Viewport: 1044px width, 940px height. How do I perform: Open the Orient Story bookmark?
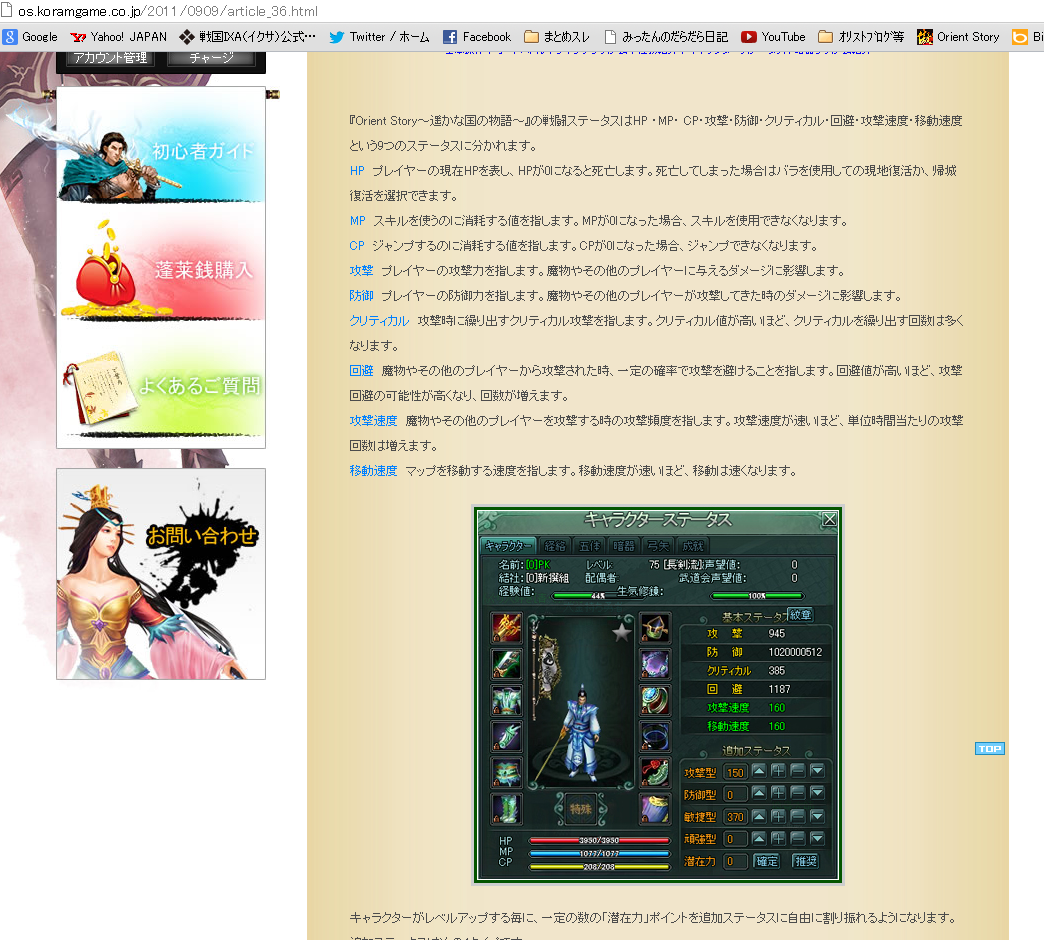click(x=959, y=37)
